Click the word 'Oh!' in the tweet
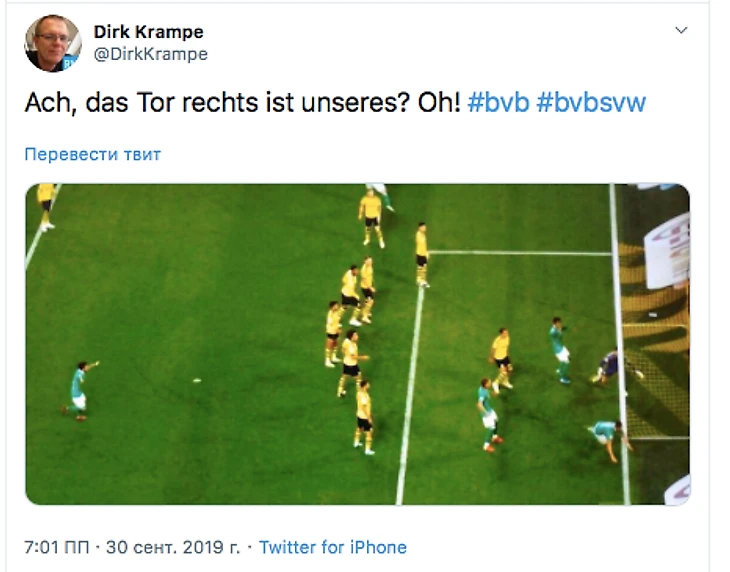This screenshot has height=572, width=730. coord(439,103)
